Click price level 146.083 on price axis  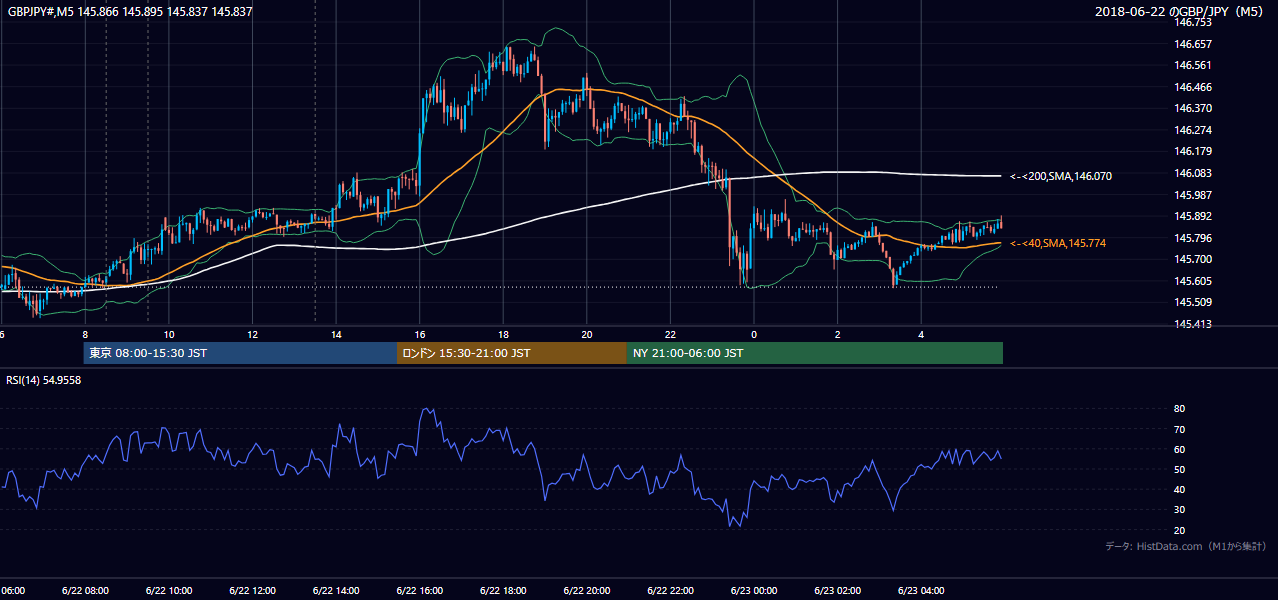(1193, 173)
